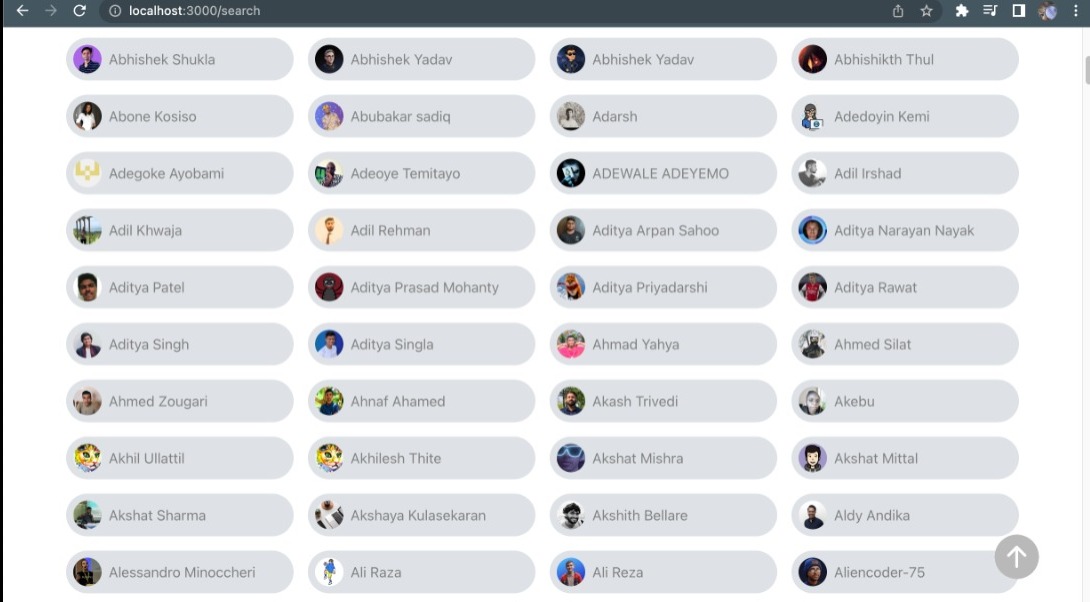Click Ali Raza's avatar image
1090x602 pixels.
[329, 572]
